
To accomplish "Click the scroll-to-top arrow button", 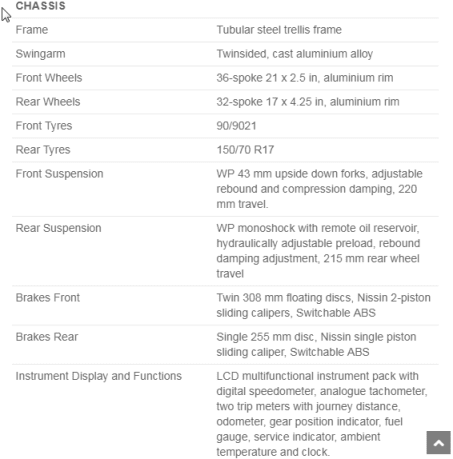I will tap(438, 442).
